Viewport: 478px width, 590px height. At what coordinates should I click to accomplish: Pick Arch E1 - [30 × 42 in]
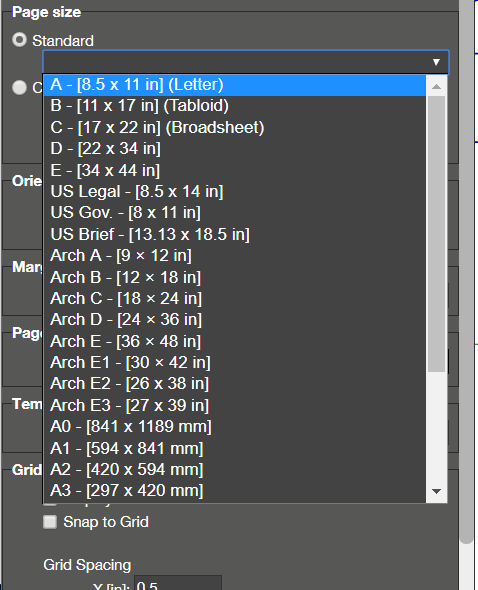235,362
